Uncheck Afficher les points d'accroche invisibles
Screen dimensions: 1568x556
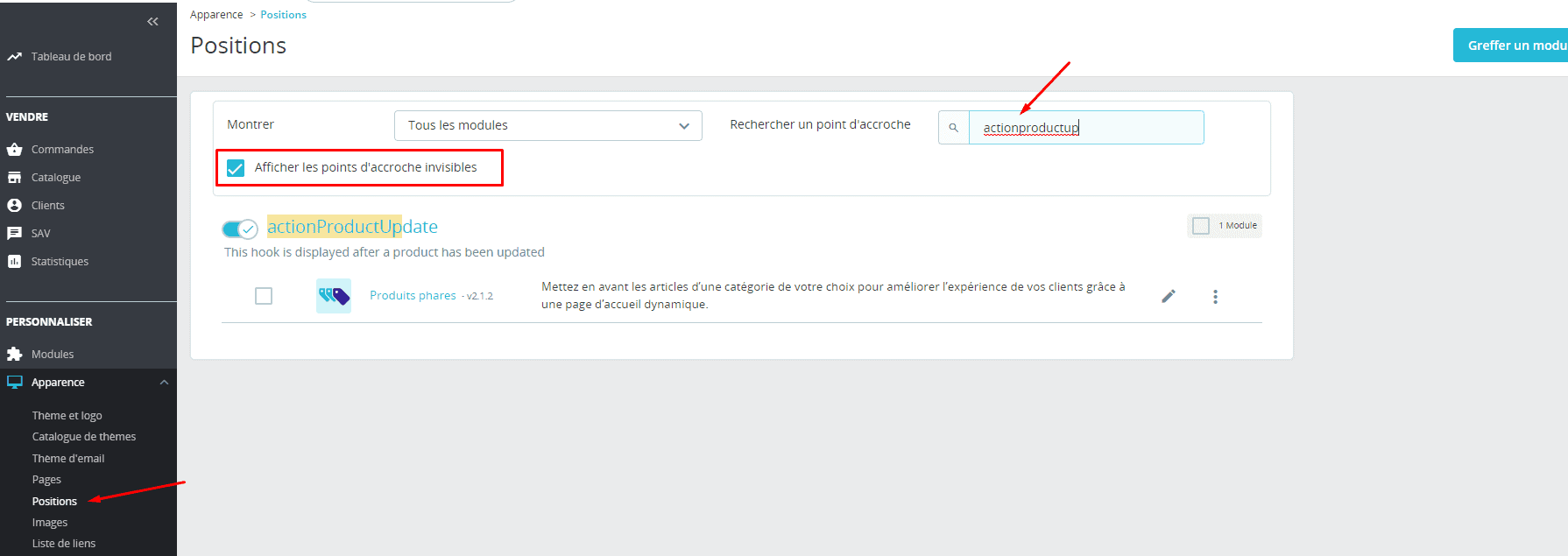[x=236, y=168]
